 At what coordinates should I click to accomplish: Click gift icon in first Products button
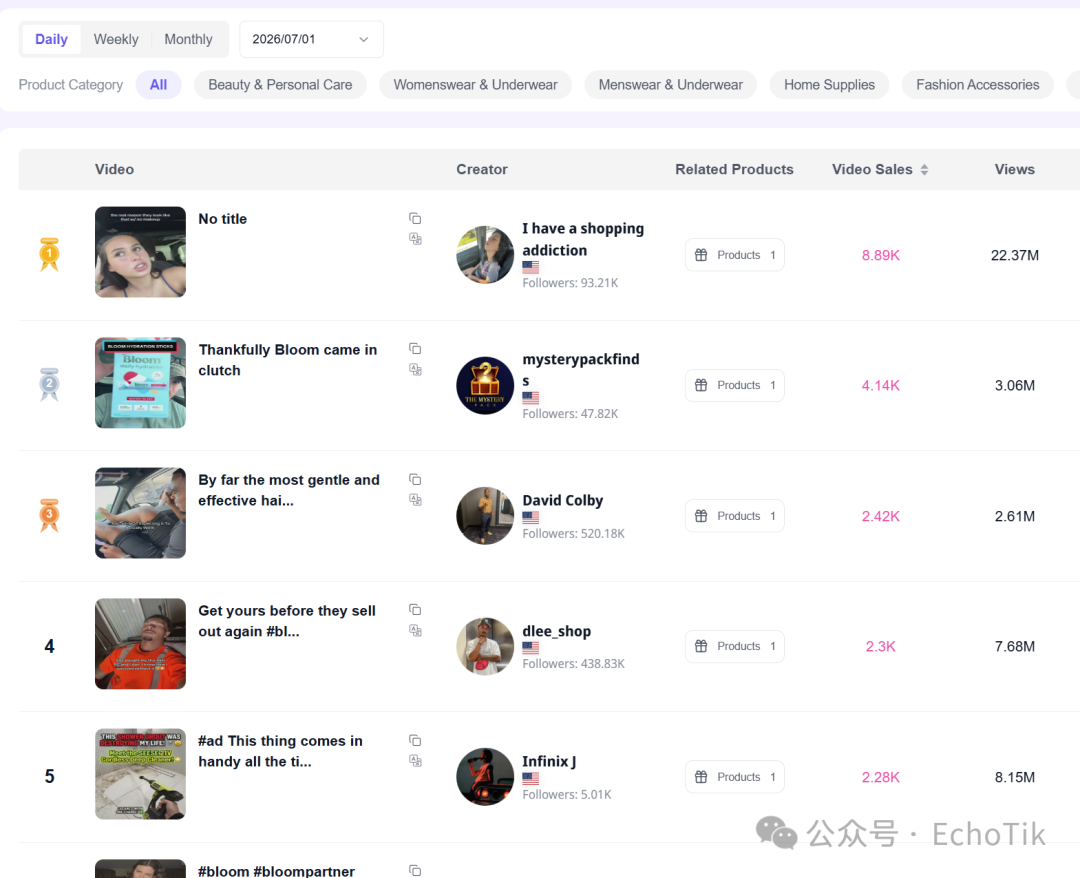(701, 255)
